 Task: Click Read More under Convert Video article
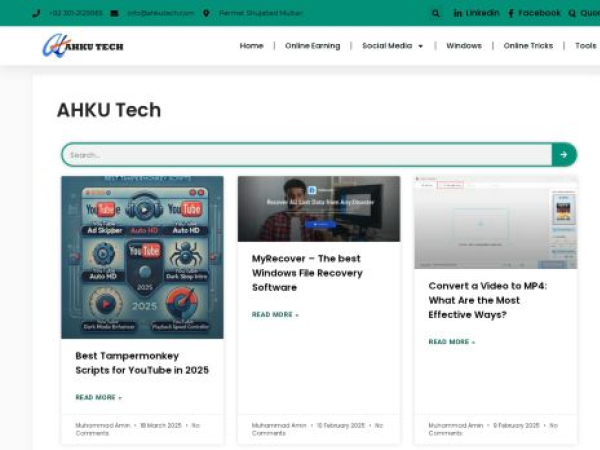point(452,342)
